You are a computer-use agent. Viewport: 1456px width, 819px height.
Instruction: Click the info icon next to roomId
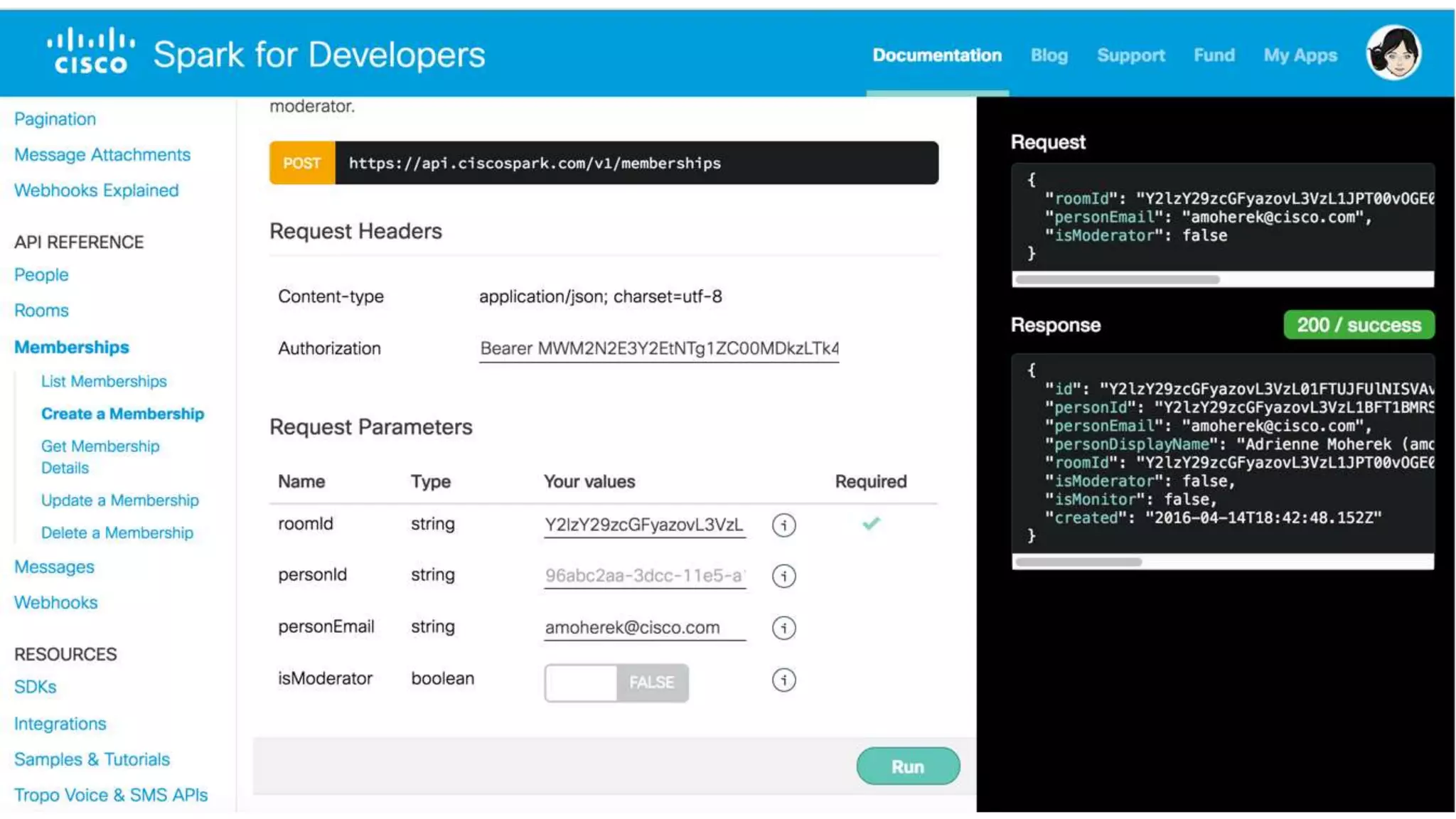pyautogui.click(x=783, y=525)
